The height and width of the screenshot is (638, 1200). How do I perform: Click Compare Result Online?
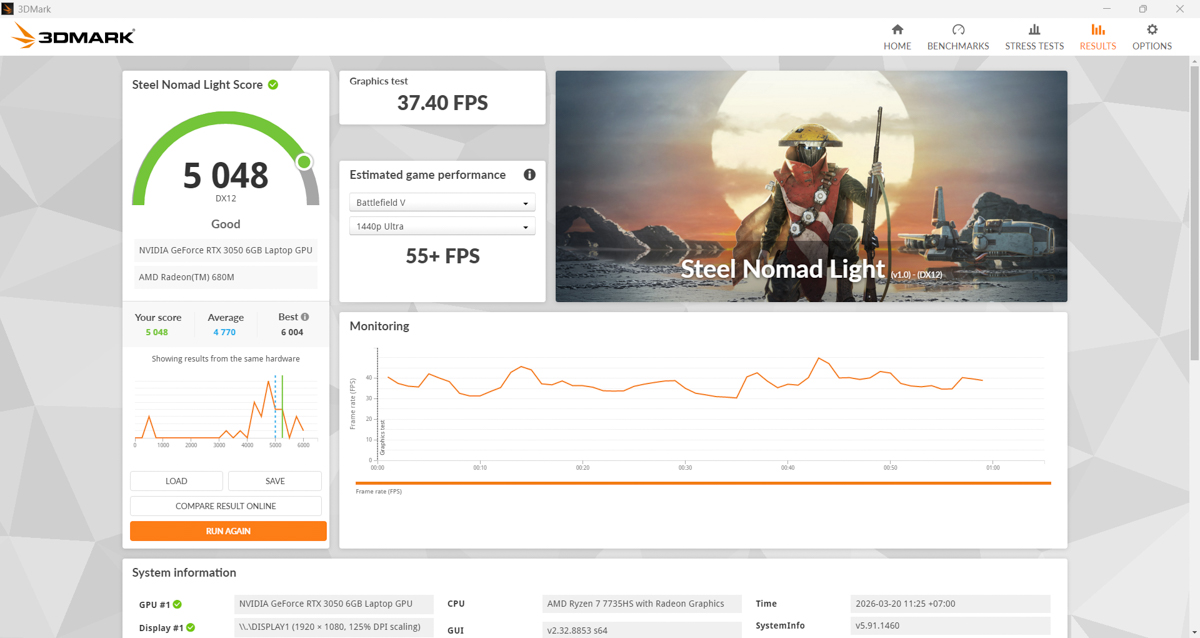(x=225, y=505)
